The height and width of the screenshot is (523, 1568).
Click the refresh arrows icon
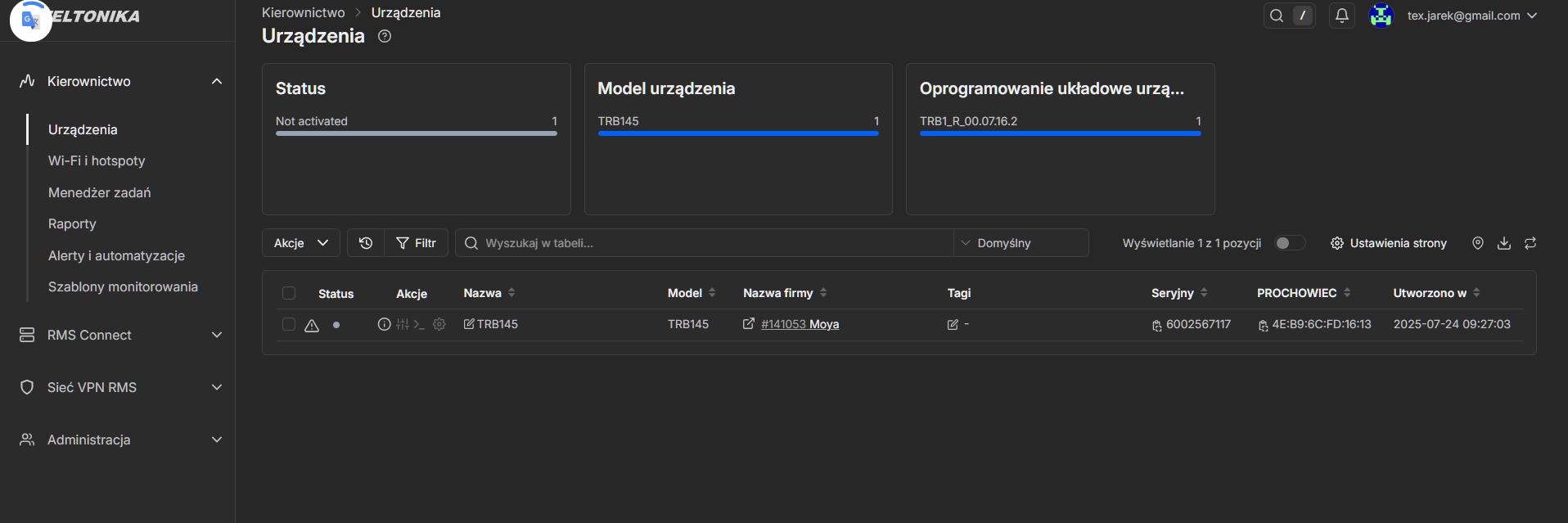[x=1530, y=243]
